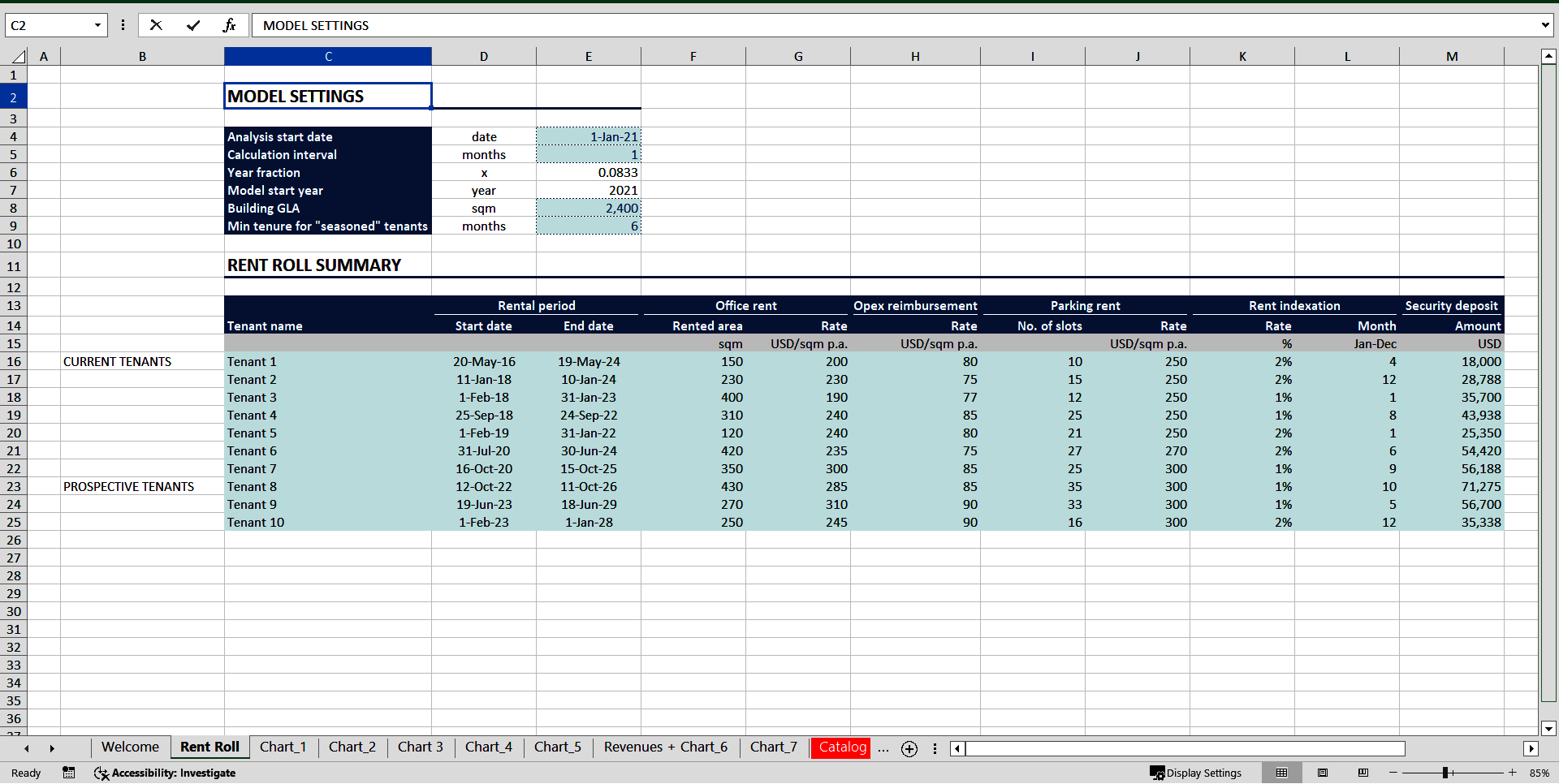Switch to Page Layout view
This screenshot has height=784, width=1559.
click(x=1323, y=773)
